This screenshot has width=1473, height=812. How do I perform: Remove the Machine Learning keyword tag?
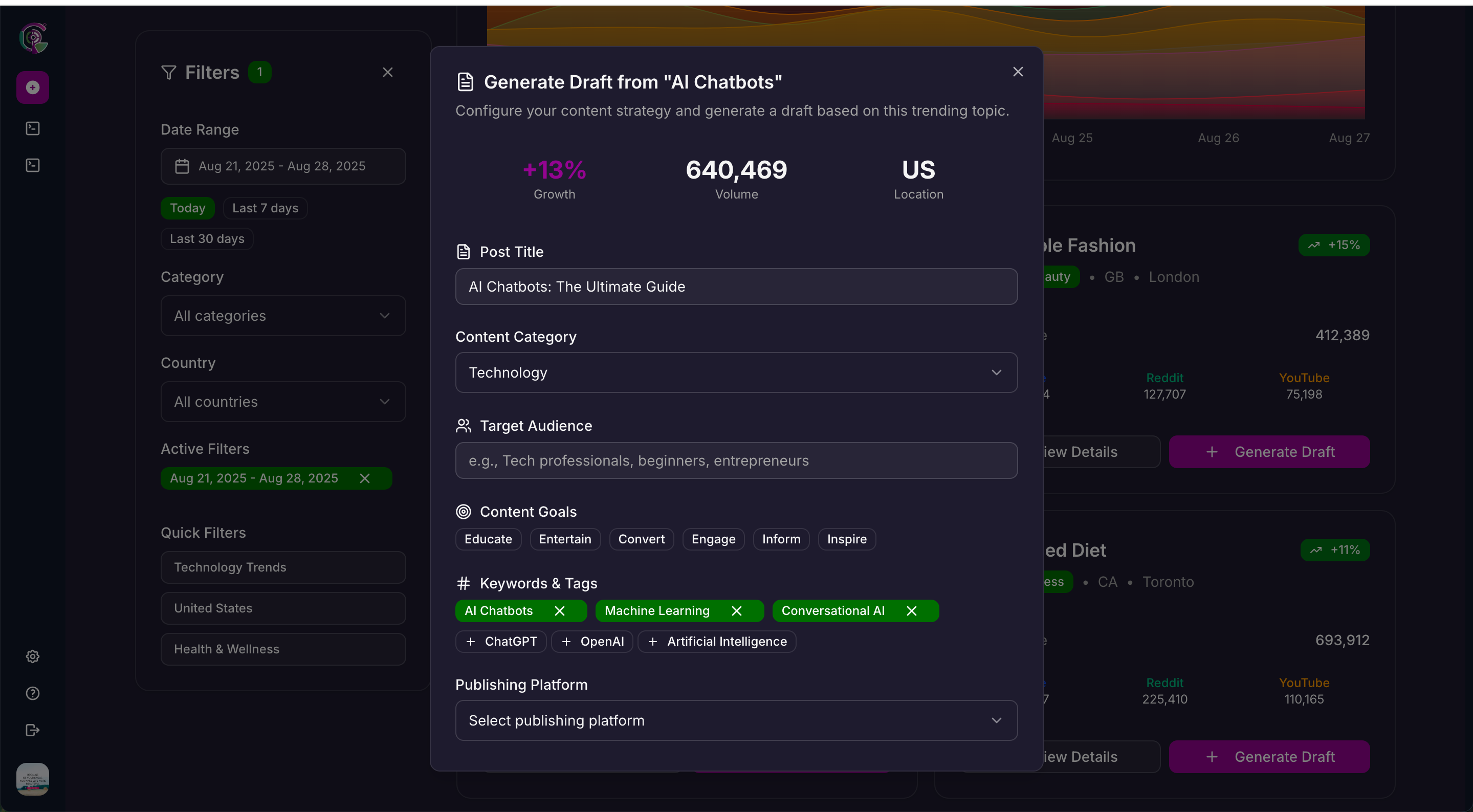coord(737,611)
